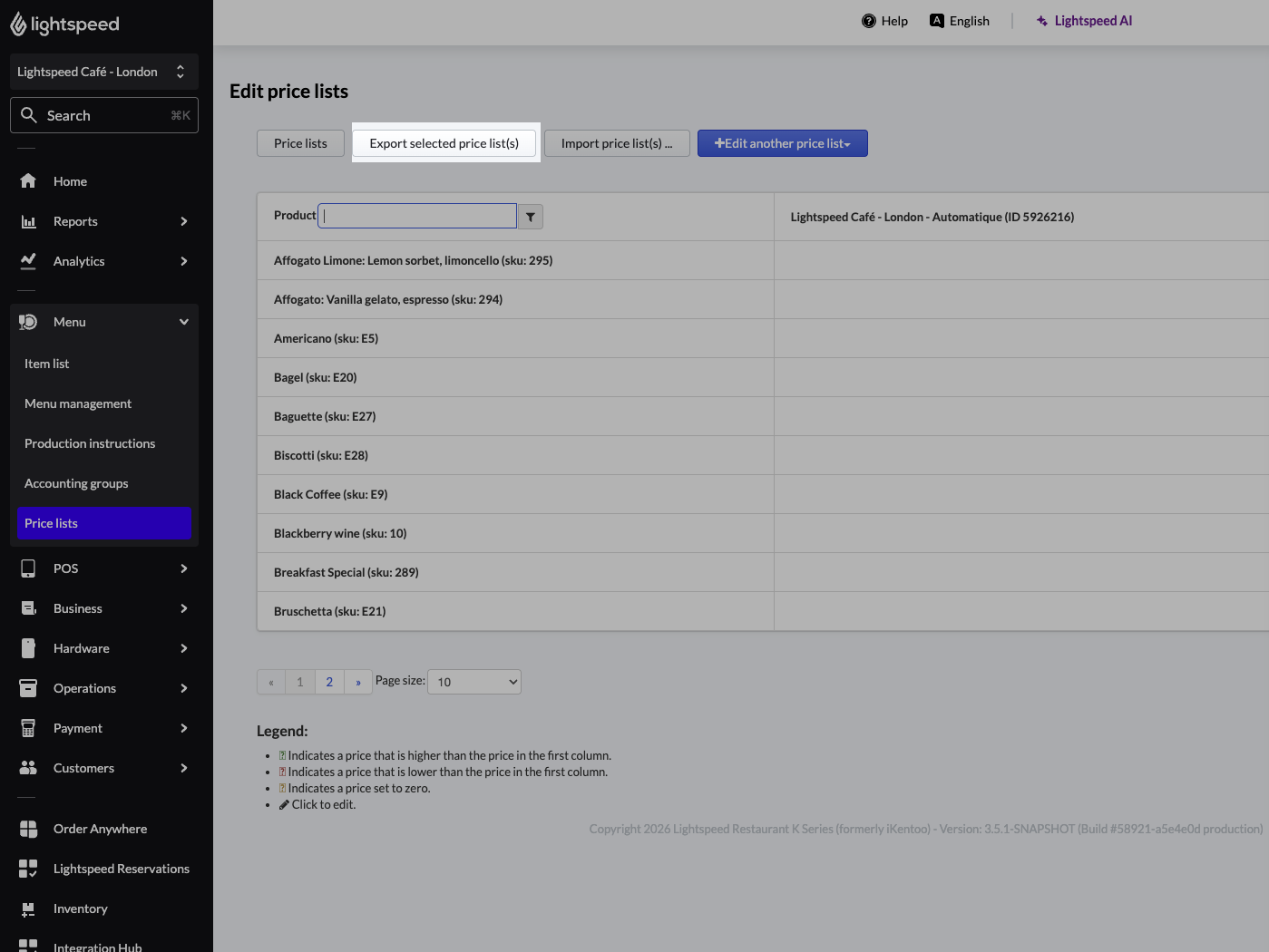Click the Inventory icon in sidebar
Viewport: 1269px width, 952px height.
[x=28, y=908]
